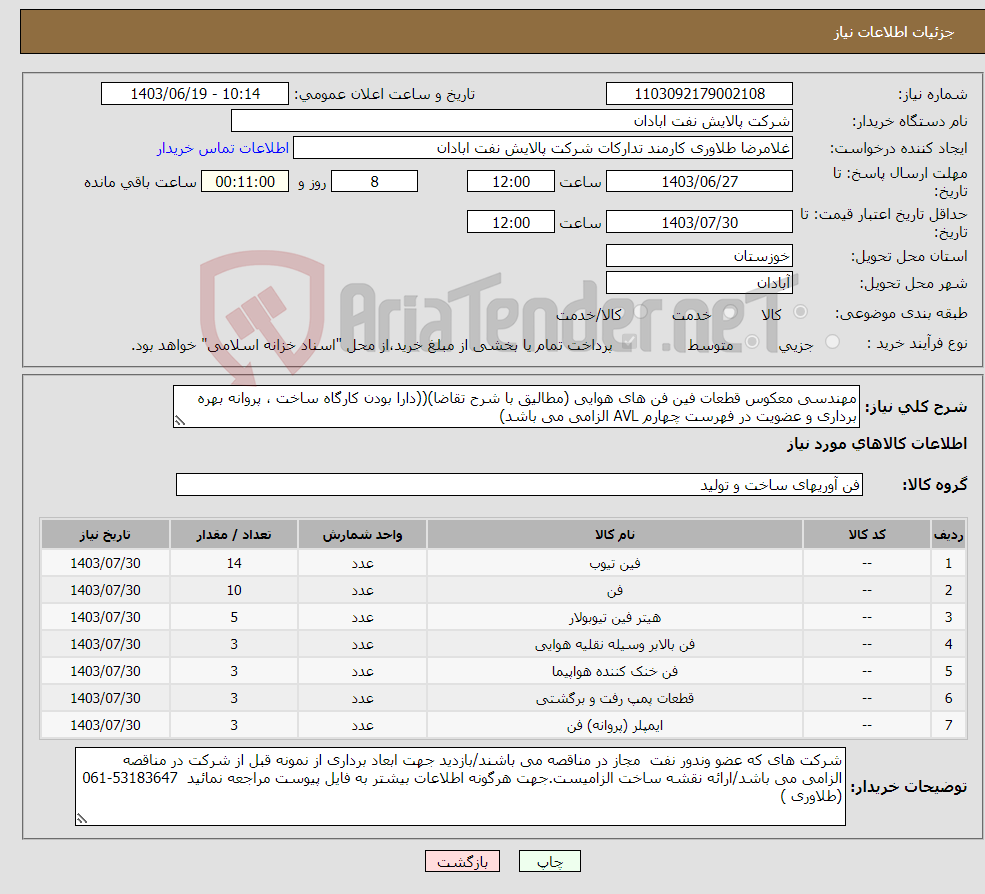Click the delivery province field خوزستان
The height and width of the screenshot is (894, 985).
click(699, 256)
